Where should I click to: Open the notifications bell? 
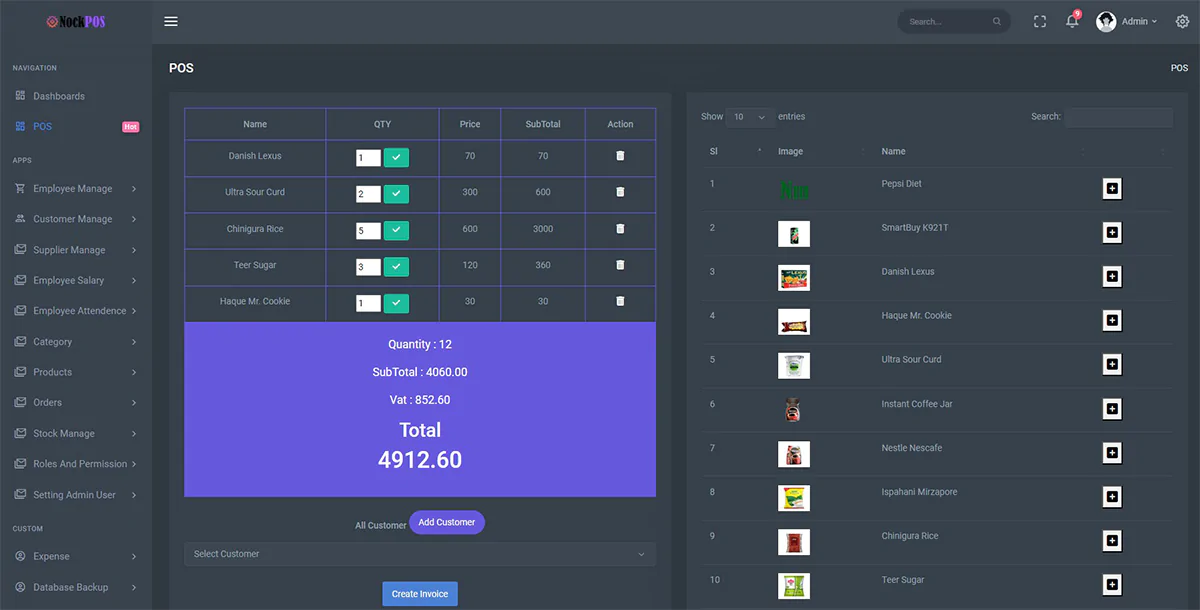tap(1072, 22)
